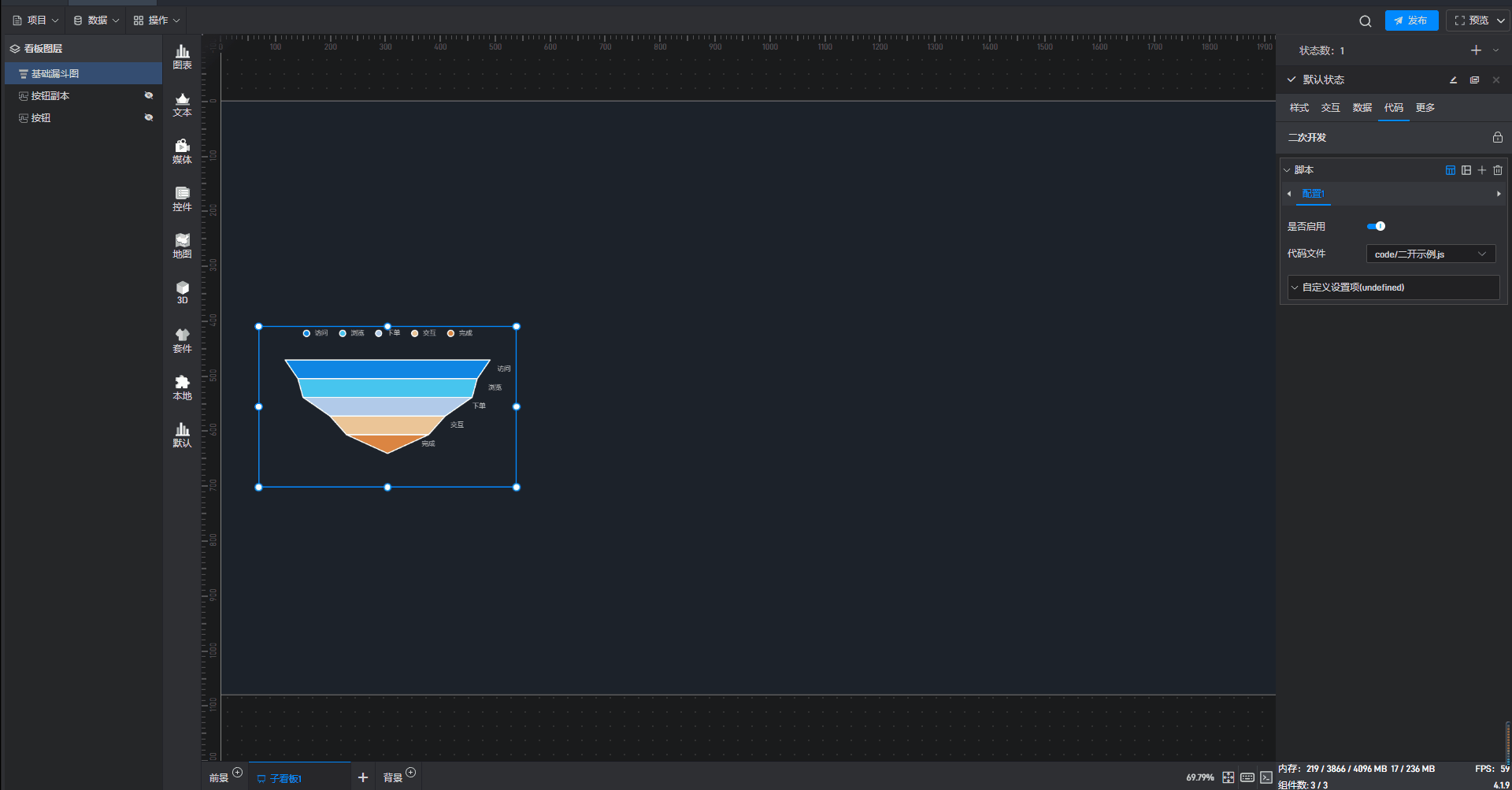Image resolution: width=1512 pixels, height=790 pixels.
Task: Open the 地图 (map) component category
Action: tap(182, 246)
